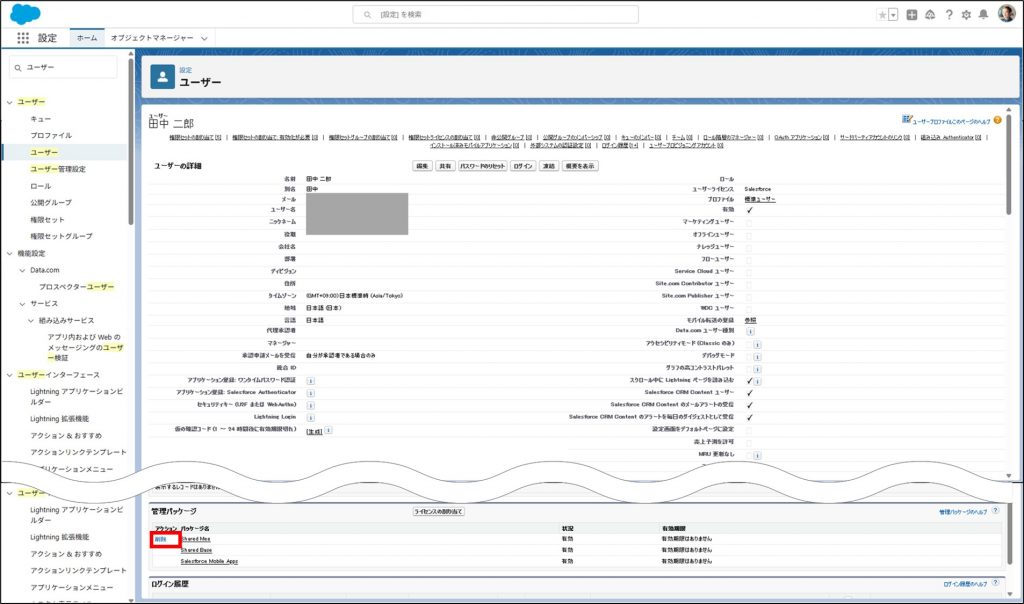Collapse the 機能設定 section in sidebar
The width and height of the screenshot is (1024, 604).
point(10,254)
